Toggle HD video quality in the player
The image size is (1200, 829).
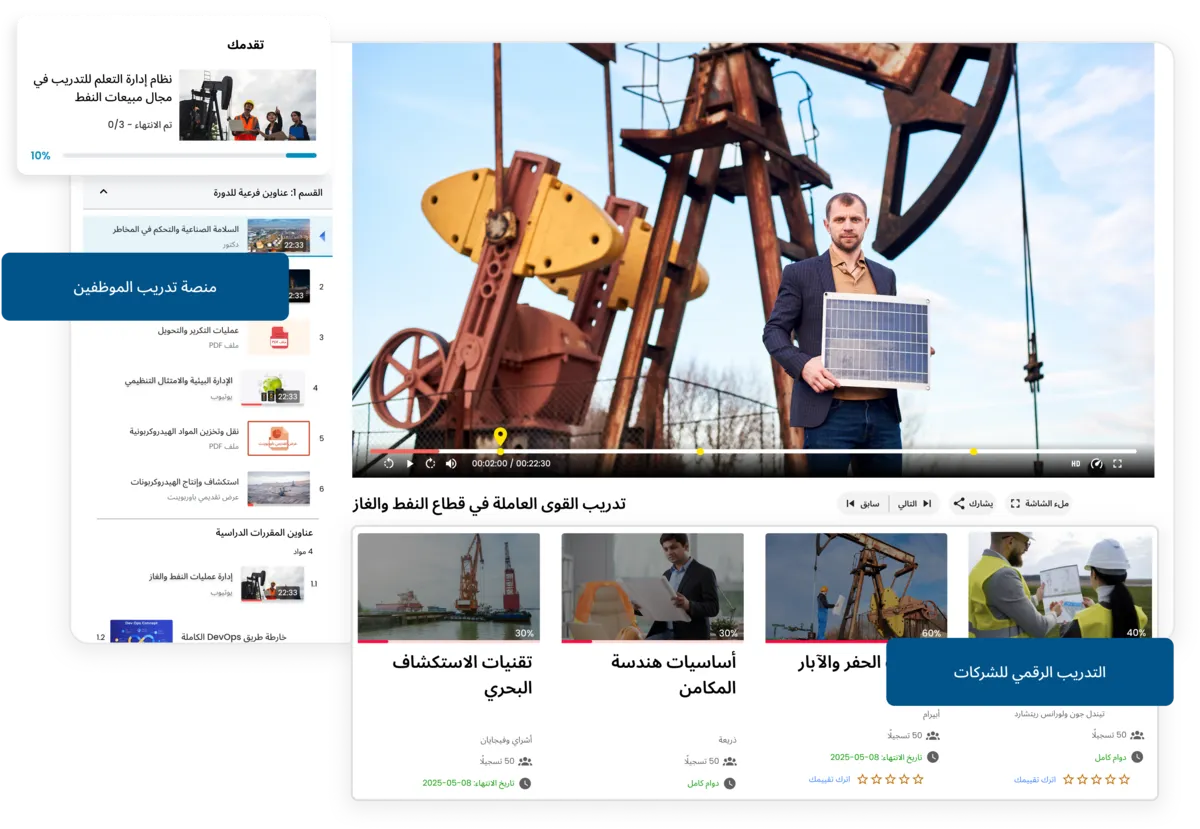point(1076,463)
